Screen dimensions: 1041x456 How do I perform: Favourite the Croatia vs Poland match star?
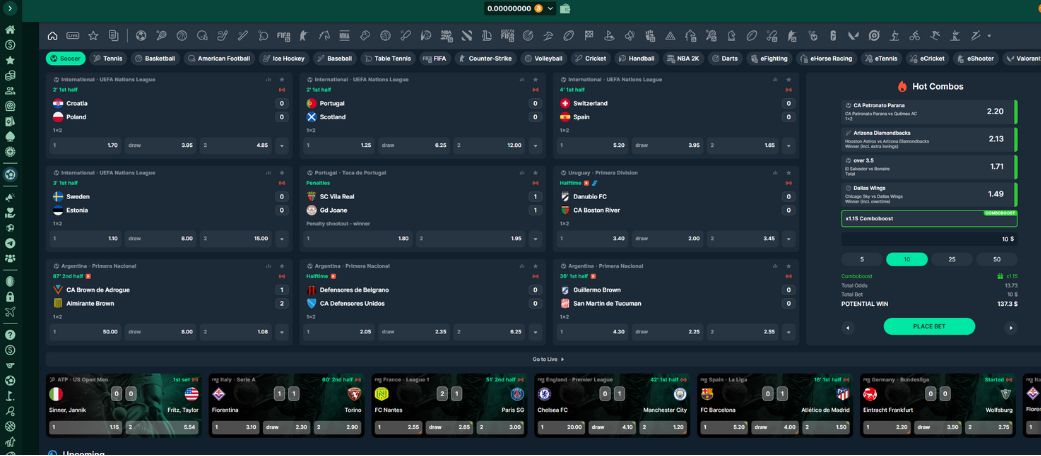(x=281, y=80)
